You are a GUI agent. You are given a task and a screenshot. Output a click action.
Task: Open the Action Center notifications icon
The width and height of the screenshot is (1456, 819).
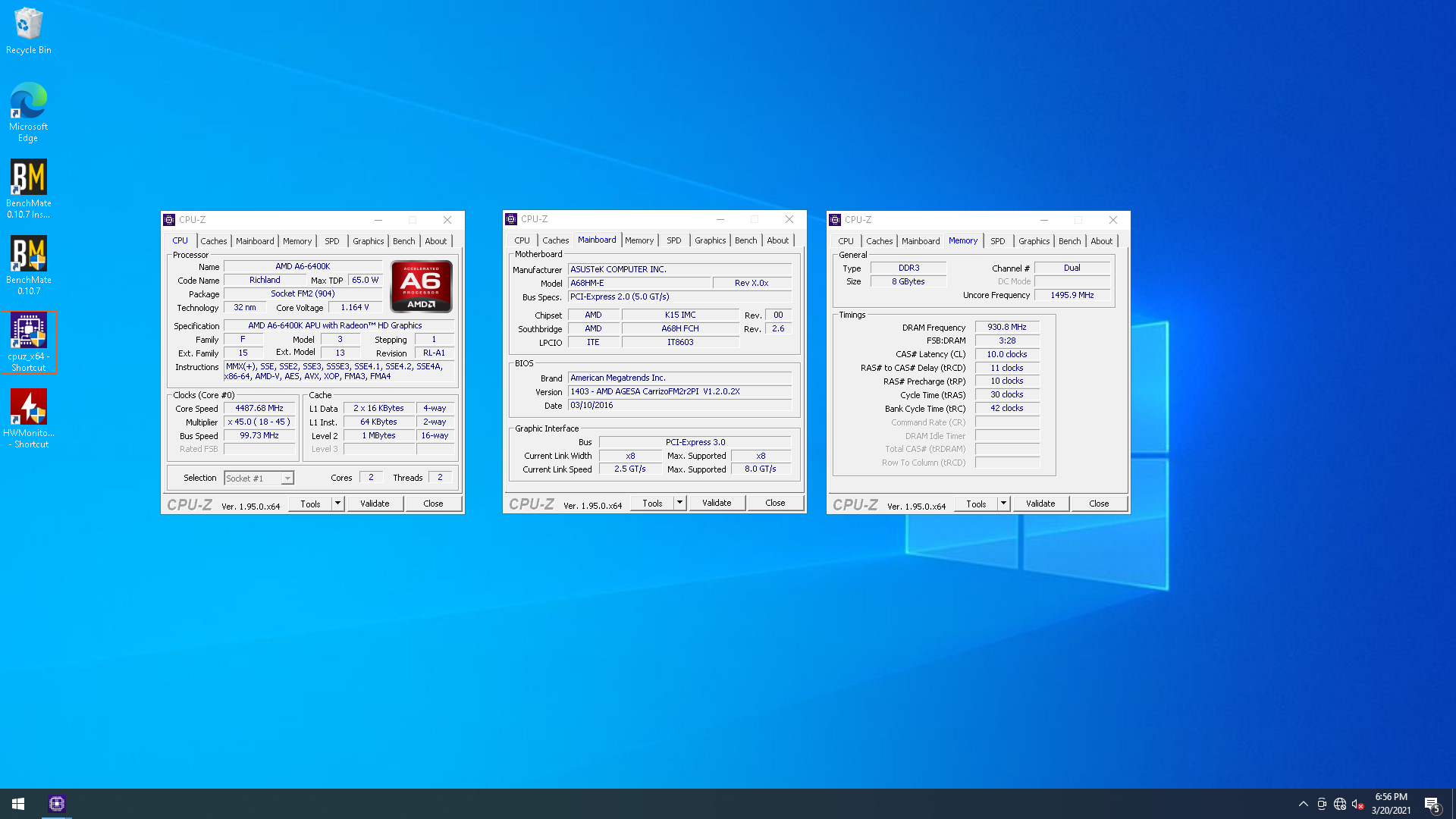[1432, 804]
